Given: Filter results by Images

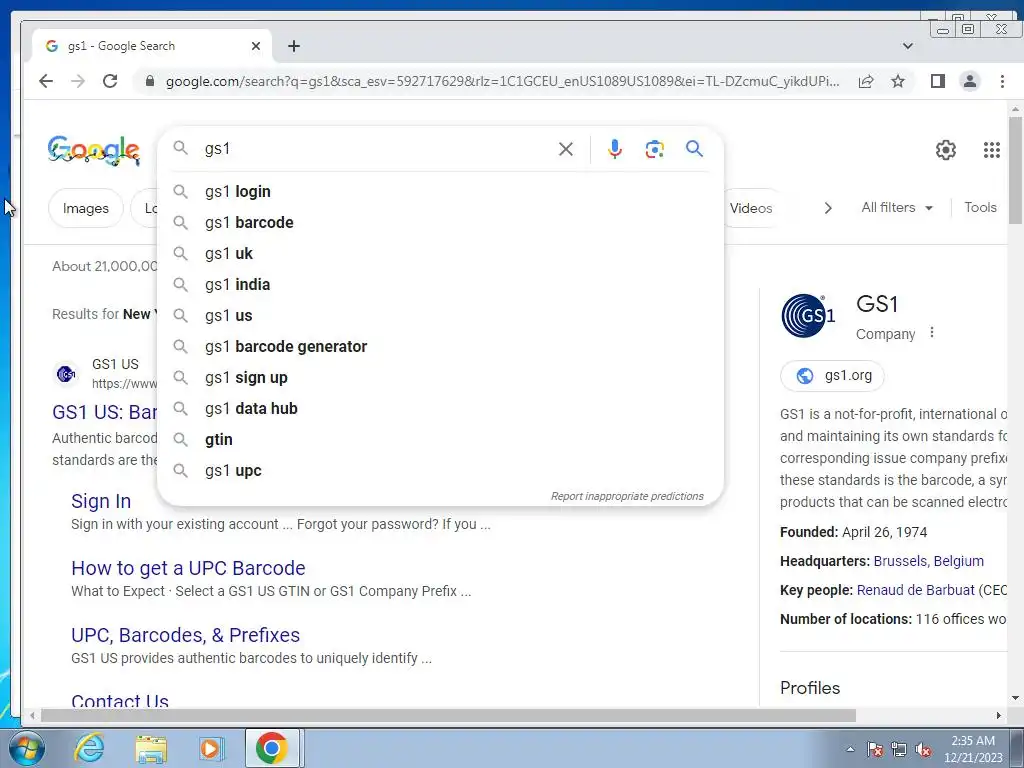Looking at the screenshot, I should 86,208.
